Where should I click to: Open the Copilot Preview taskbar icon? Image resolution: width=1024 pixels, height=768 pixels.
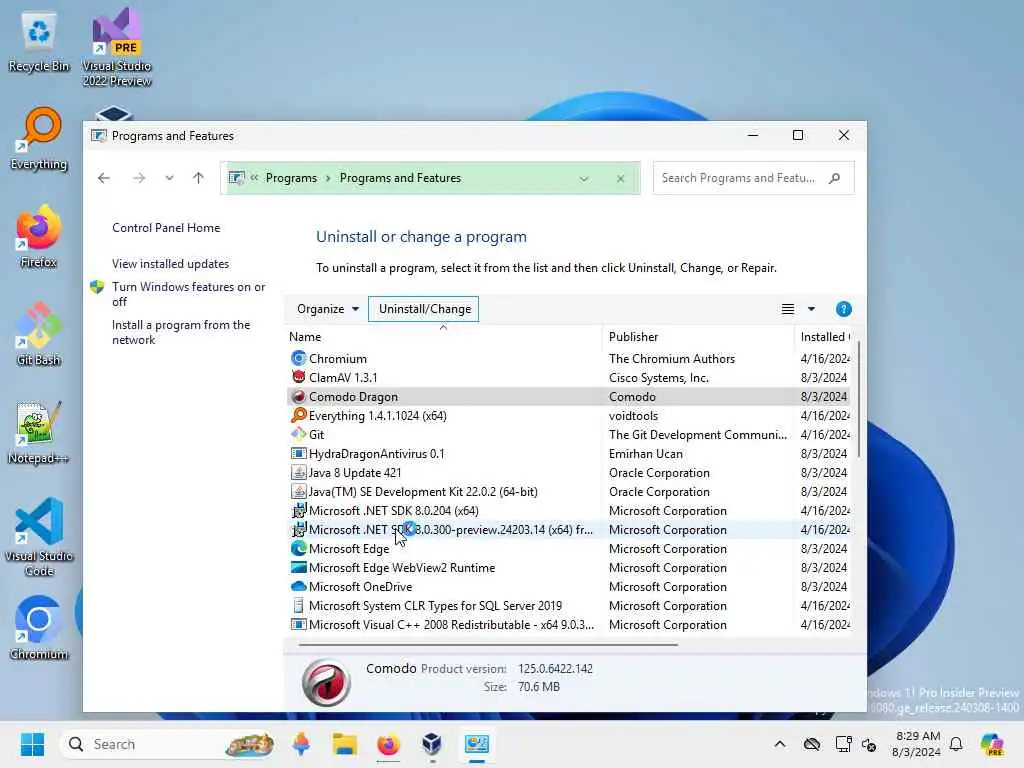pyautogui.click(x=992, y=744)
